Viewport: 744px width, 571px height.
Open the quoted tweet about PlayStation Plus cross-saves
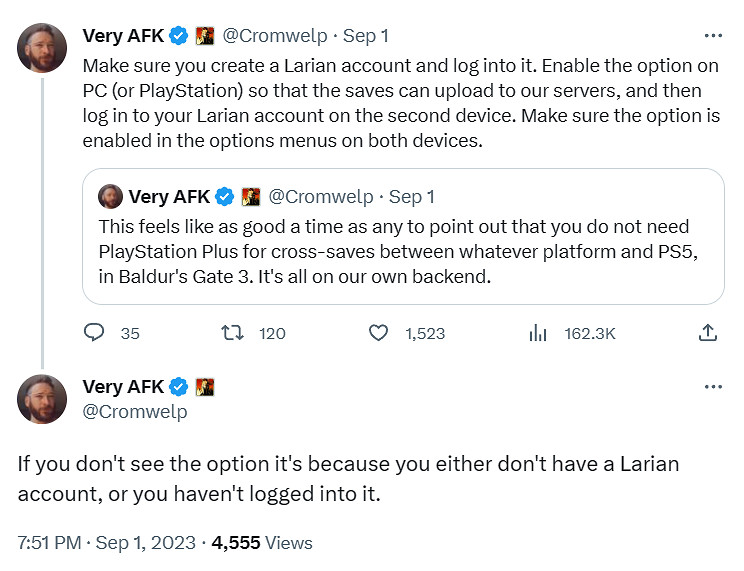click(403, 252)
